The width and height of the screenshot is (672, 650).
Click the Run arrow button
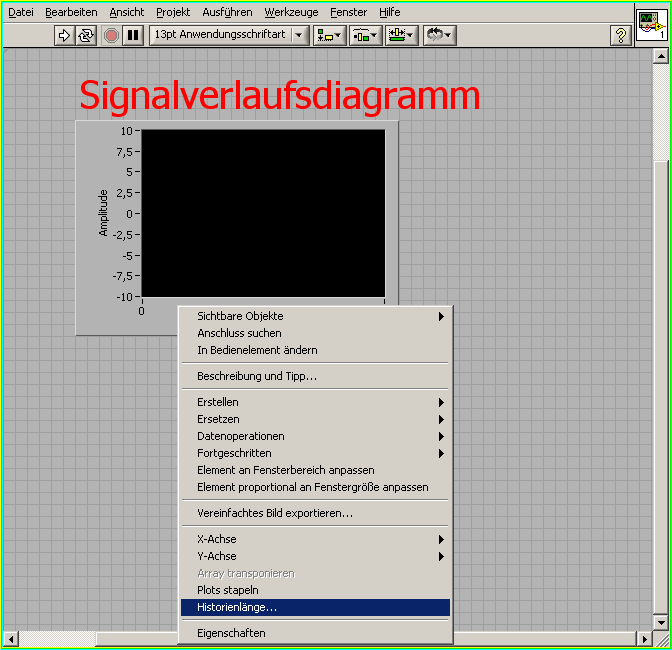coord(64,35)
